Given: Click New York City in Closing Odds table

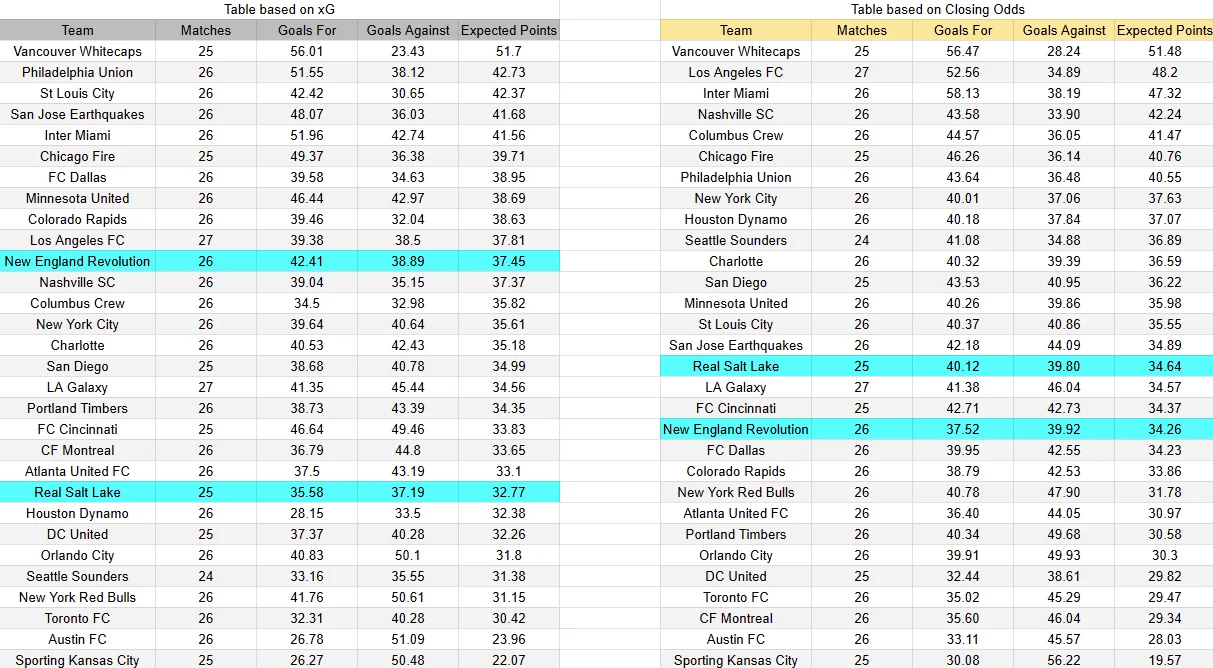Looking at the screenshot, I should point(736,198).
